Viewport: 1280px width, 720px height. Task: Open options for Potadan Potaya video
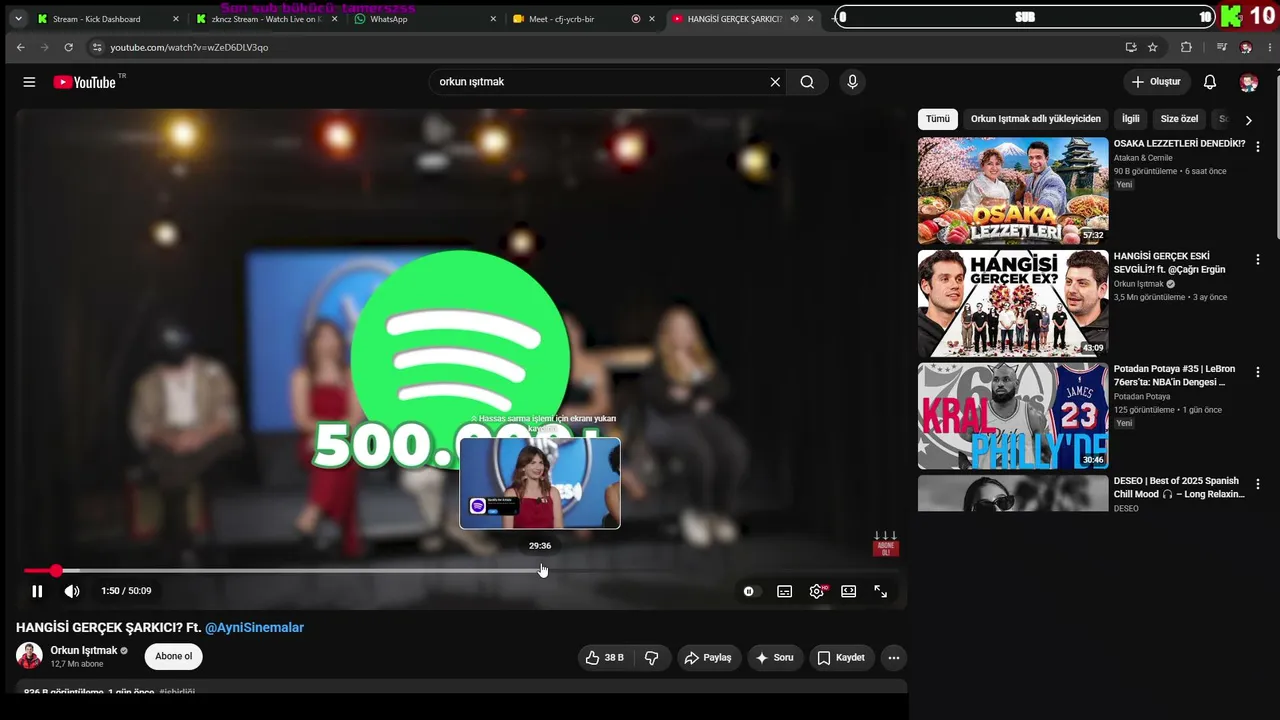[1258, 371]
